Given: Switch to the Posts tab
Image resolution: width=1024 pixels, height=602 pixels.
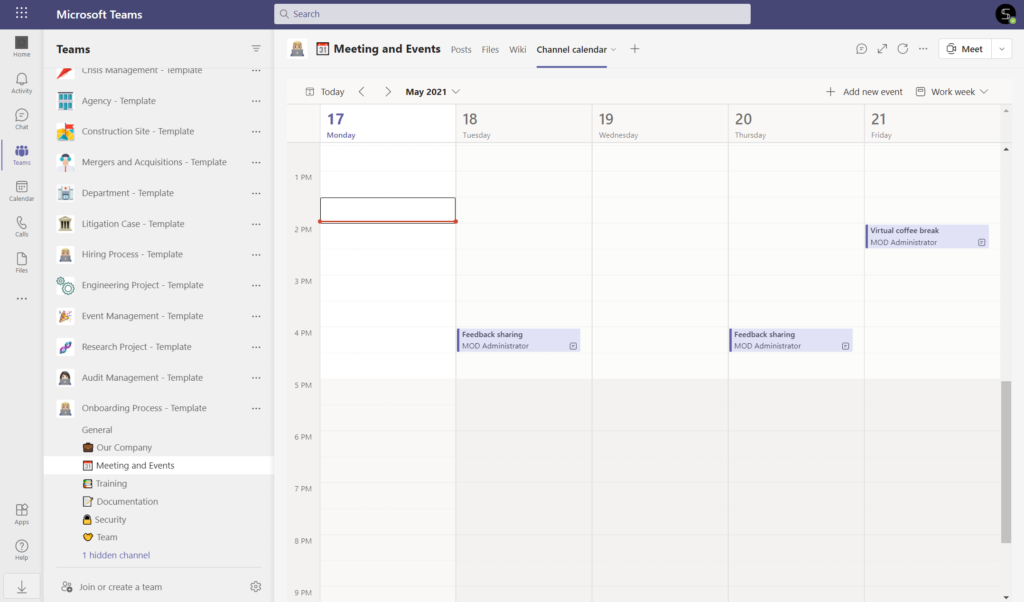Looking at the screenshot, I should [x=461, y=50].
